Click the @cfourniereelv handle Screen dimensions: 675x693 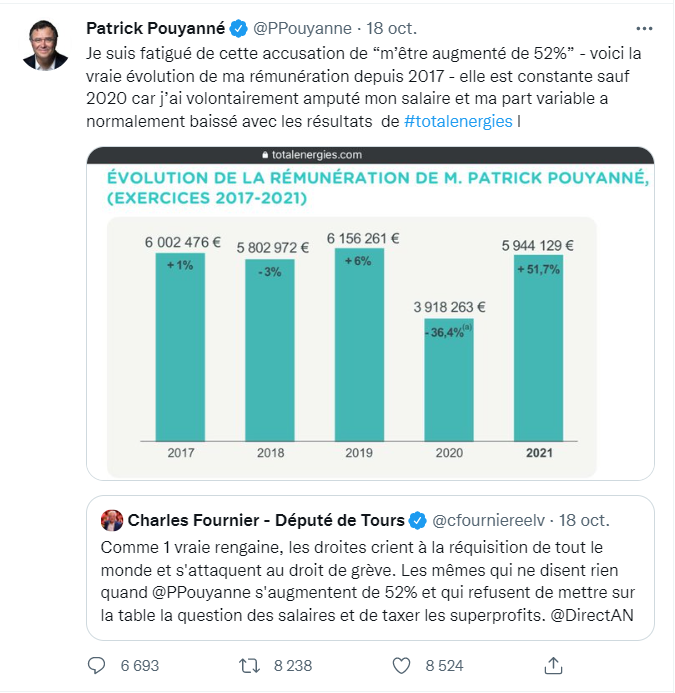pos(489,521)
